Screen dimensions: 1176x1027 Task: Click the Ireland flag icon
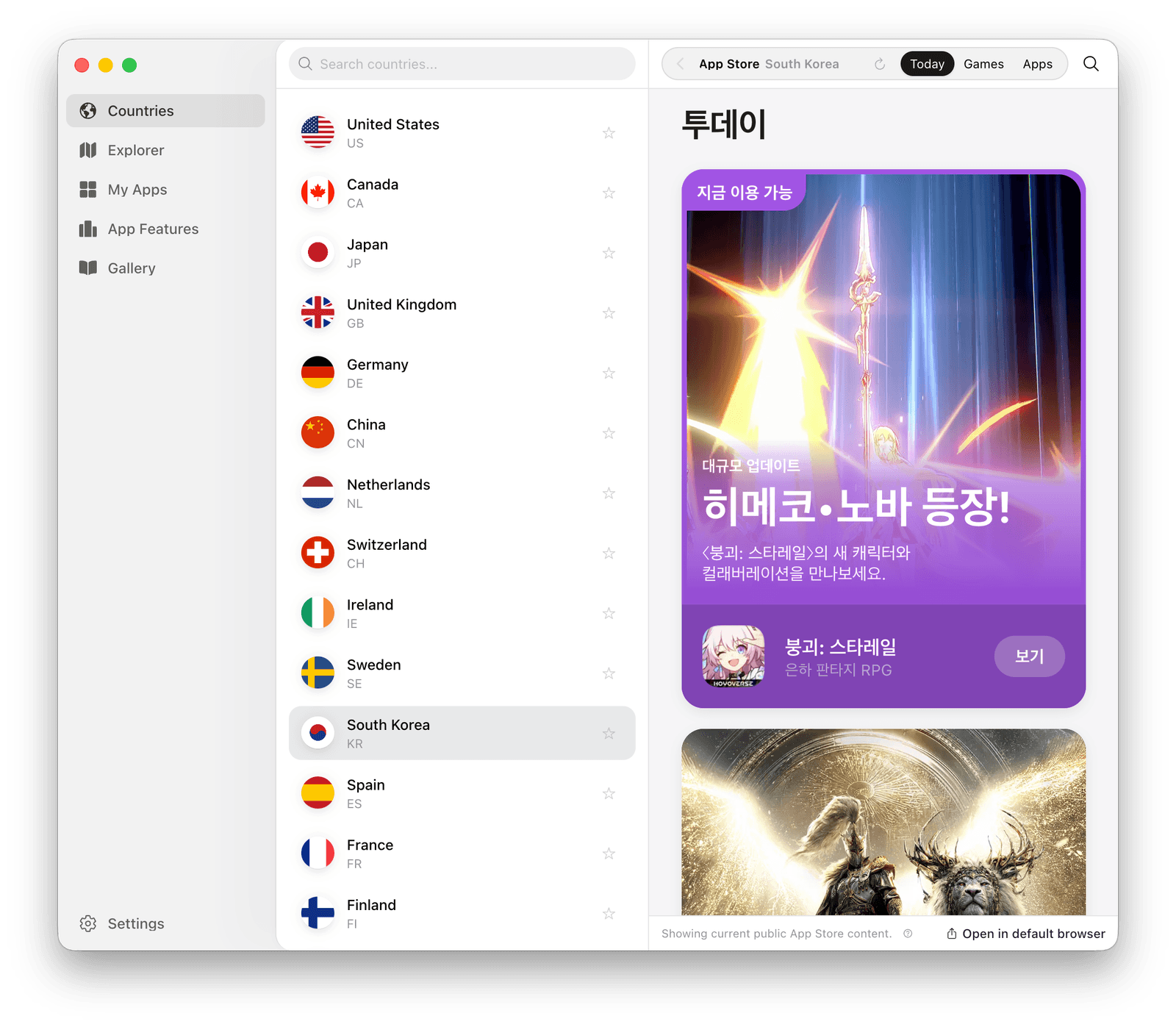tap(318, 612)
